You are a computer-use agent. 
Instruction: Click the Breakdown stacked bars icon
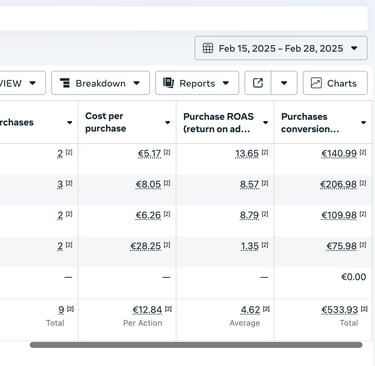[65, 83]
